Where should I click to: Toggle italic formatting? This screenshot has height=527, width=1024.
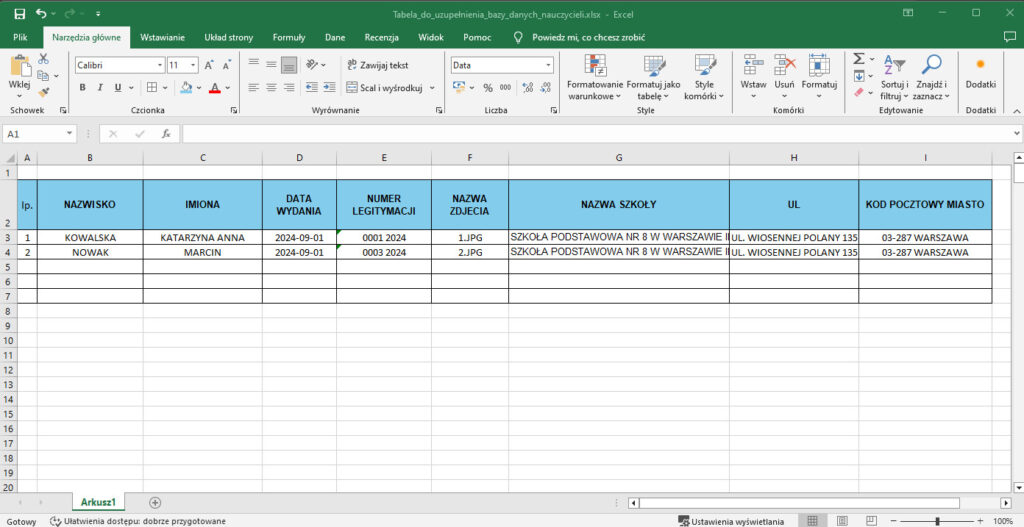tap(99, 88)
